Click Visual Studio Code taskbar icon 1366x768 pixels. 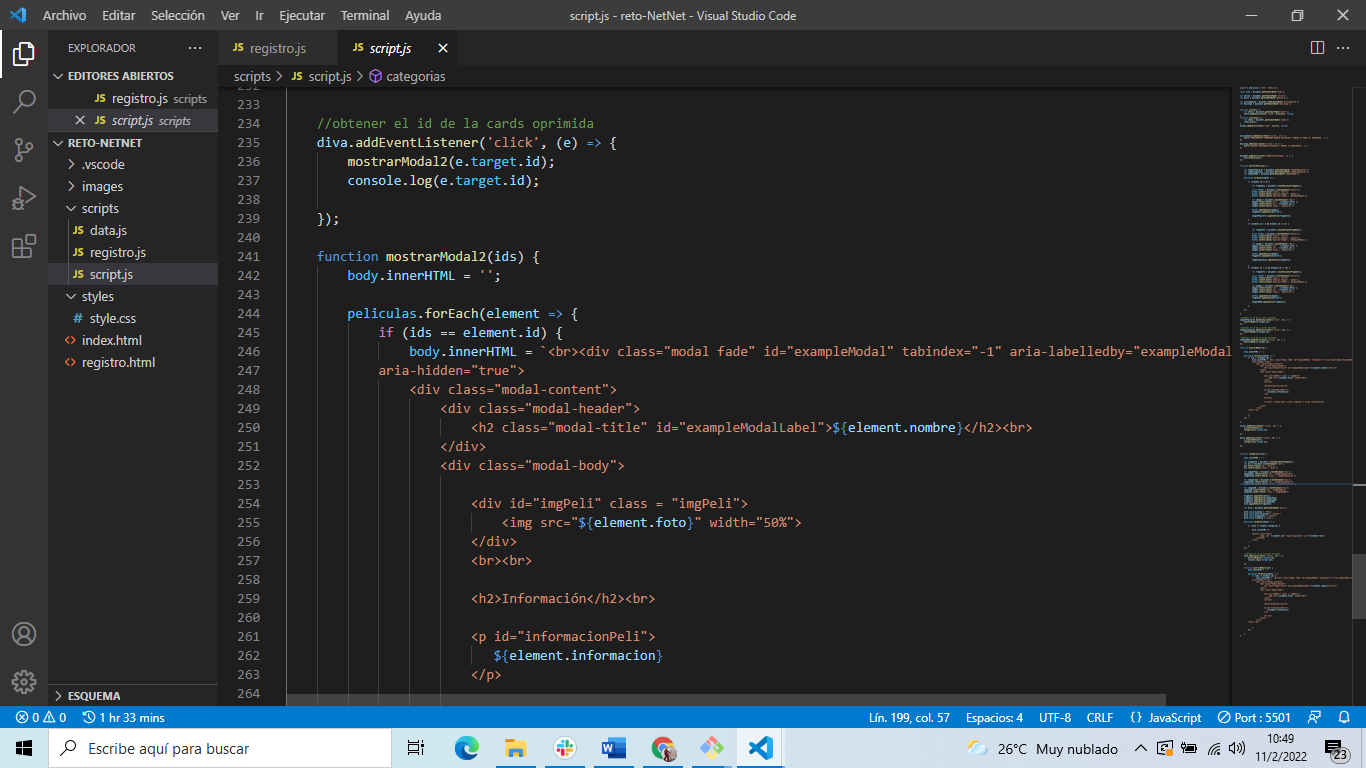pos(761,748)
